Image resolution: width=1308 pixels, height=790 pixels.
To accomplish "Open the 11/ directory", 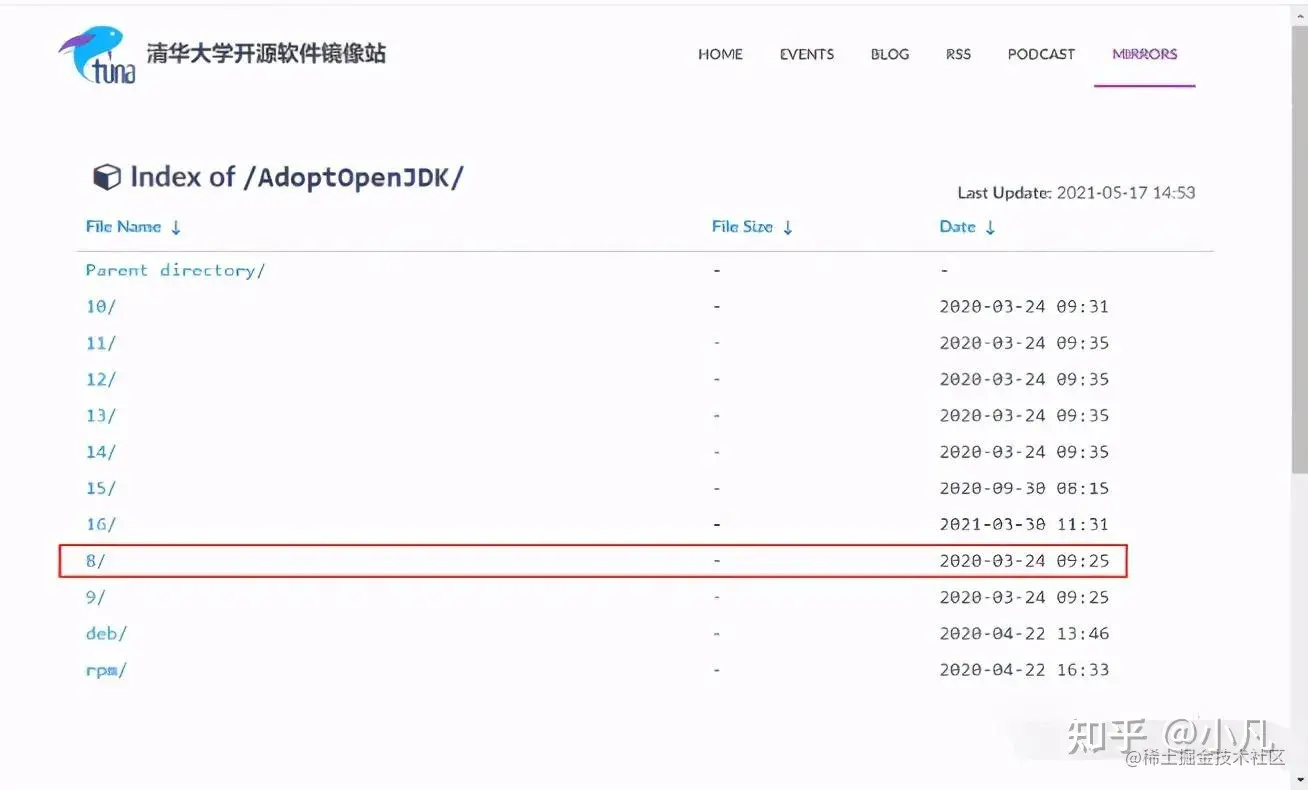I will pos(100,343).
